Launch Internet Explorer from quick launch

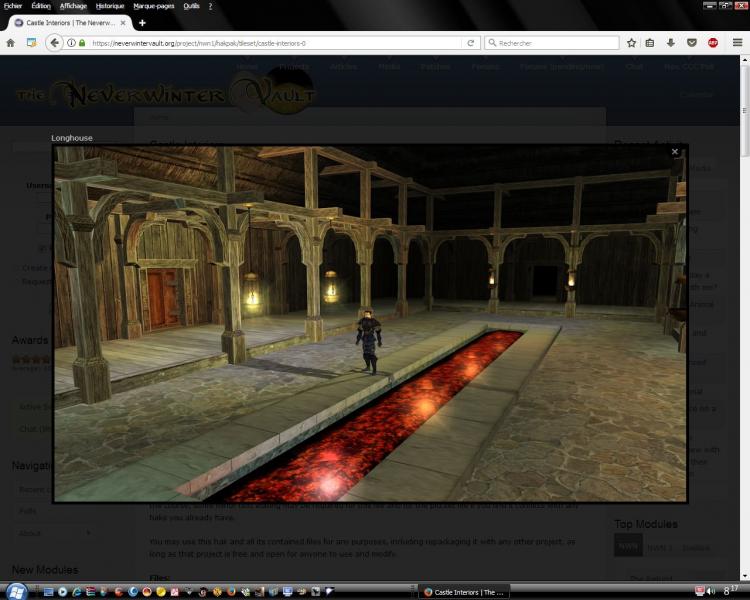pyautogui.click(x=77, y=592)
